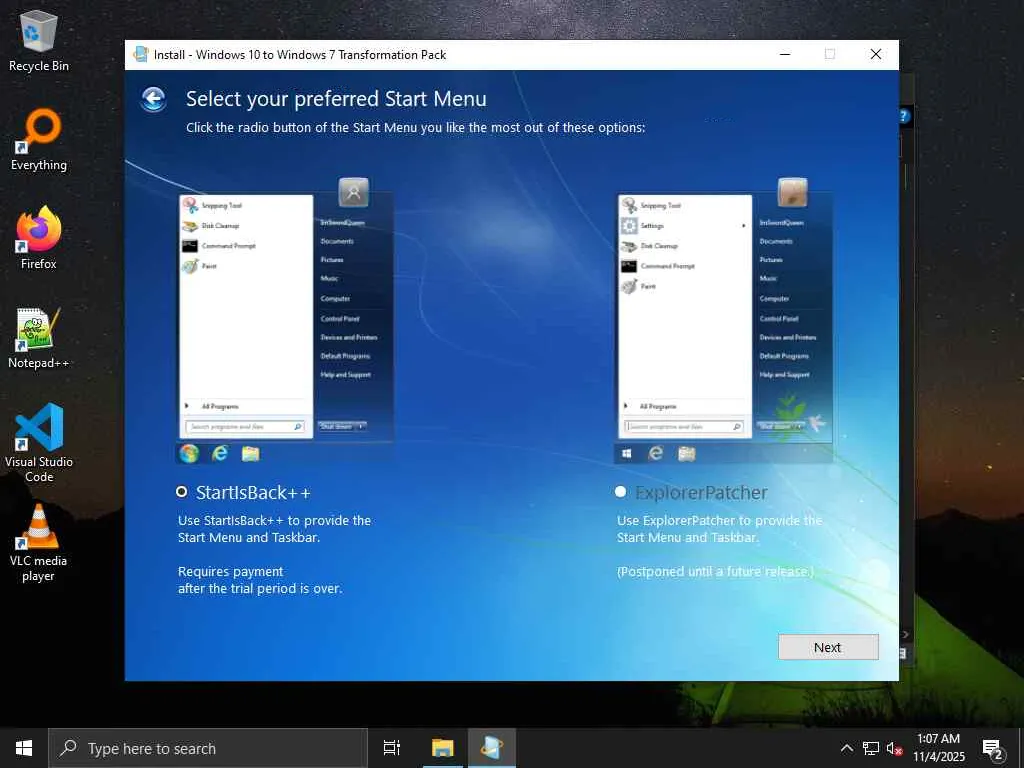Open the Everything desktop shortcut

pyautogui.click(x=39, y=140)
